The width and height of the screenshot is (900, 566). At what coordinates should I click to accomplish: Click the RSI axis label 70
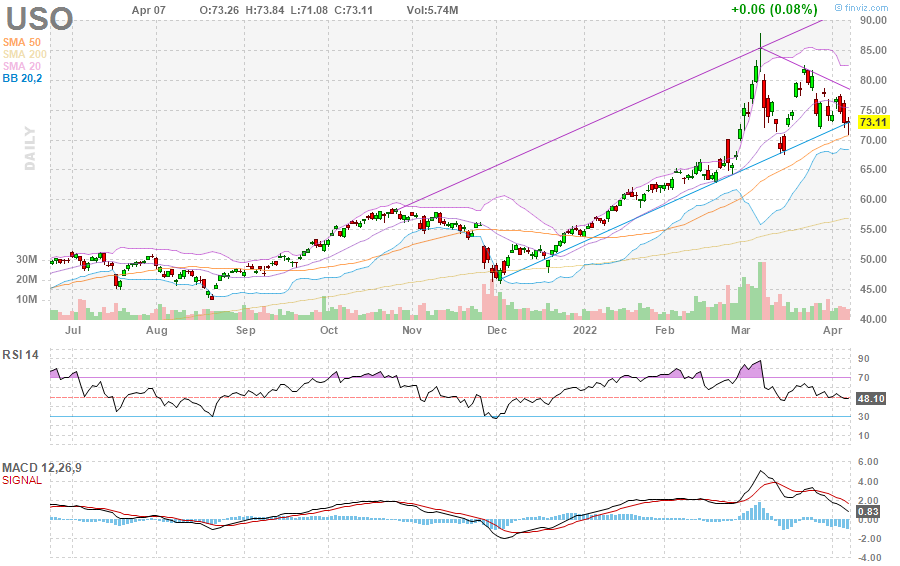coord(863,378)
